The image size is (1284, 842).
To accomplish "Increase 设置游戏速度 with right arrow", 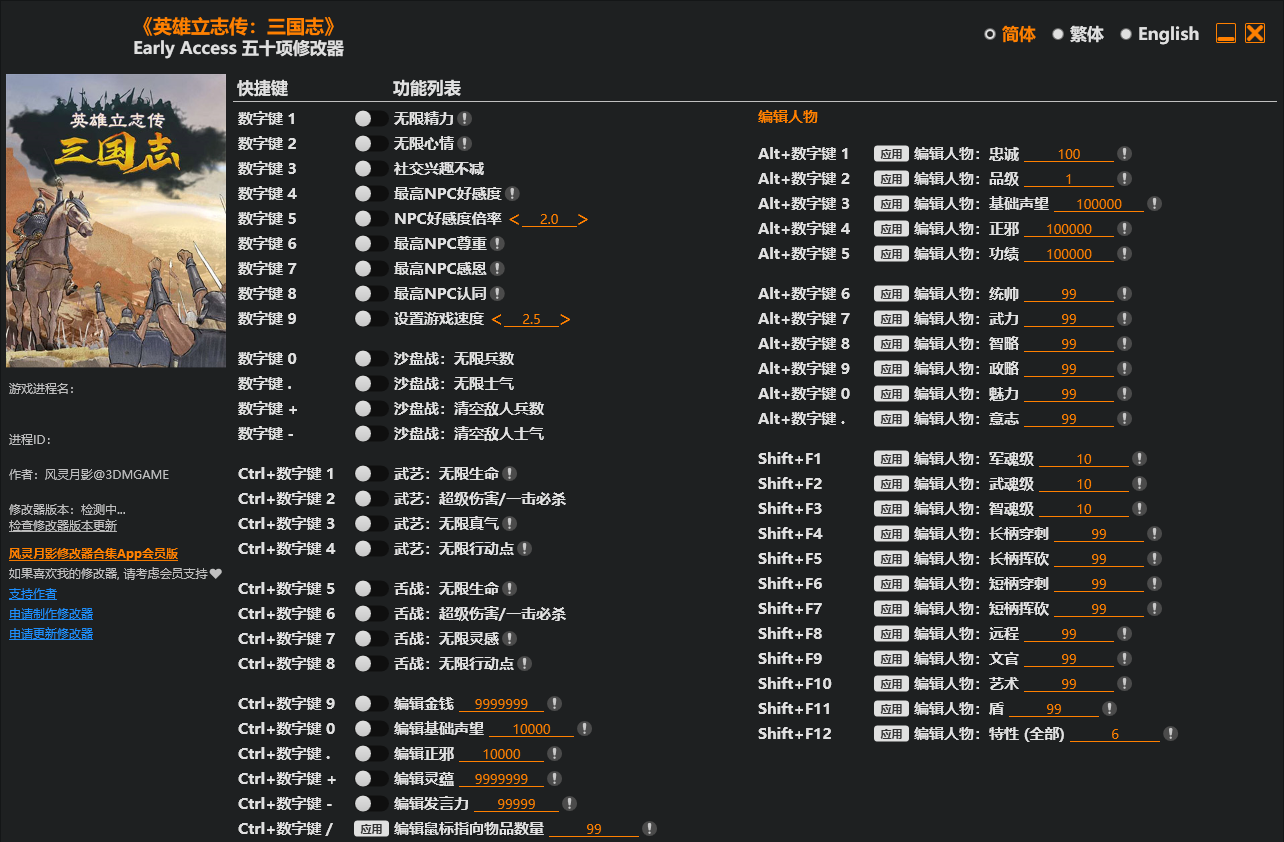I will click(565, 319).
